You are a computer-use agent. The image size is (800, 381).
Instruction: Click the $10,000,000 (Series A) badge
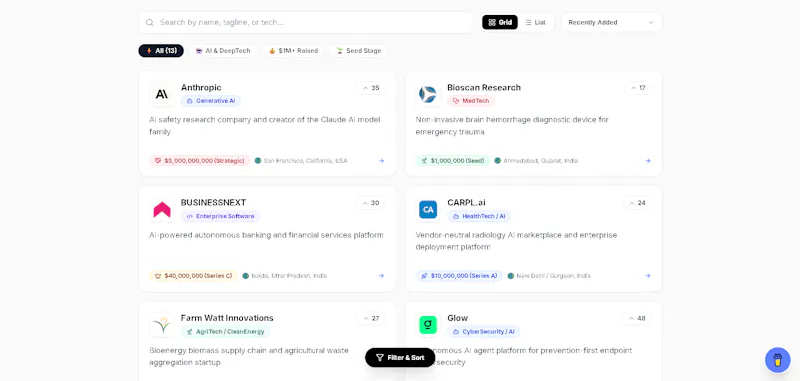[x=459, y=276]
